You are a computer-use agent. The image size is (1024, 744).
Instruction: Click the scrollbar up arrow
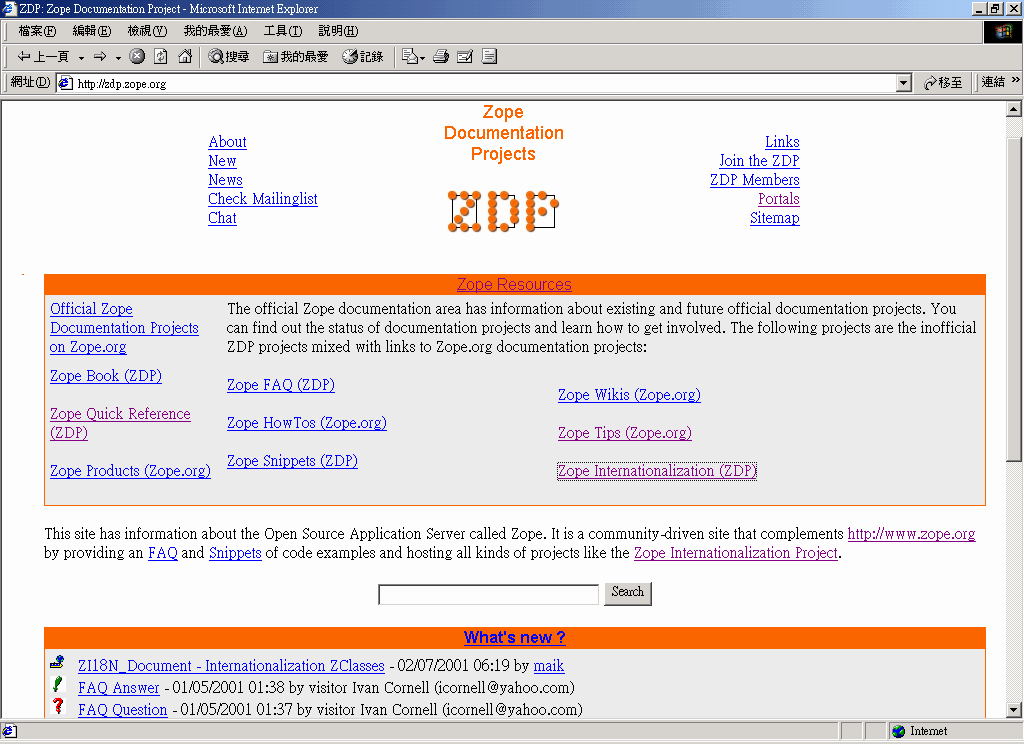(1014, 110)
